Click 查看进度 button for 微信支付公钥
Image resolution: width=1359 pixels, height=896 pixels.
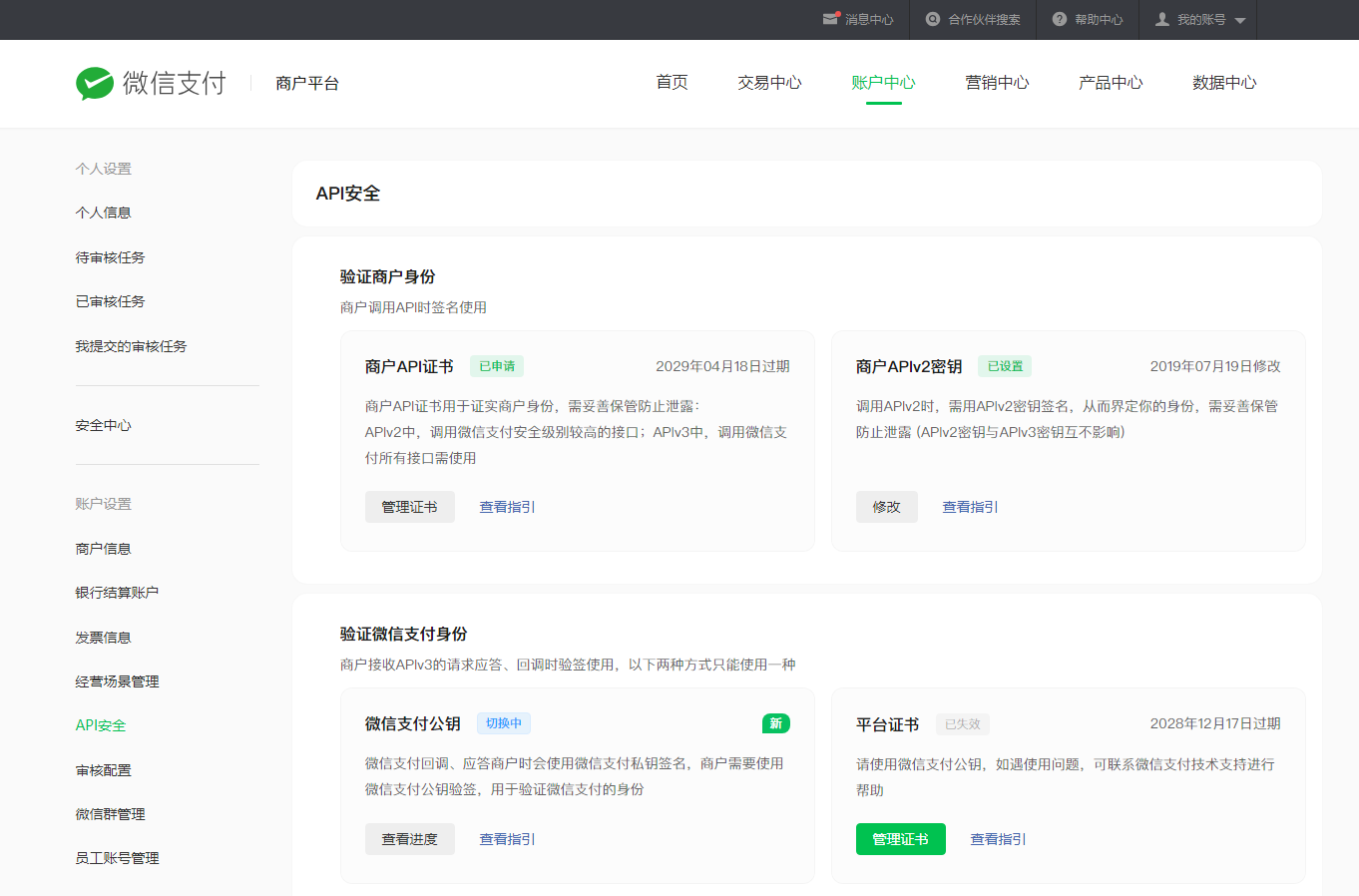410,839
